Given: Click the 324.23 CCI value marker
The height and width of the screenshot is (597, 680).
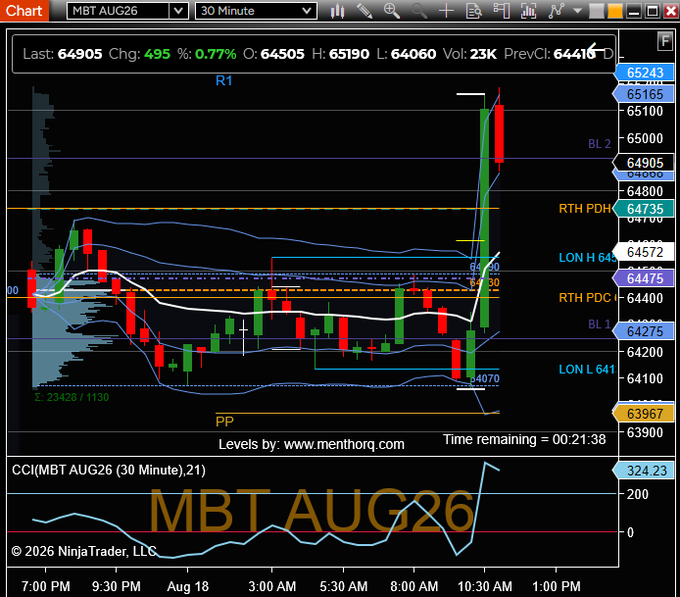Looking at the screenshot, I should coord(644,471).
